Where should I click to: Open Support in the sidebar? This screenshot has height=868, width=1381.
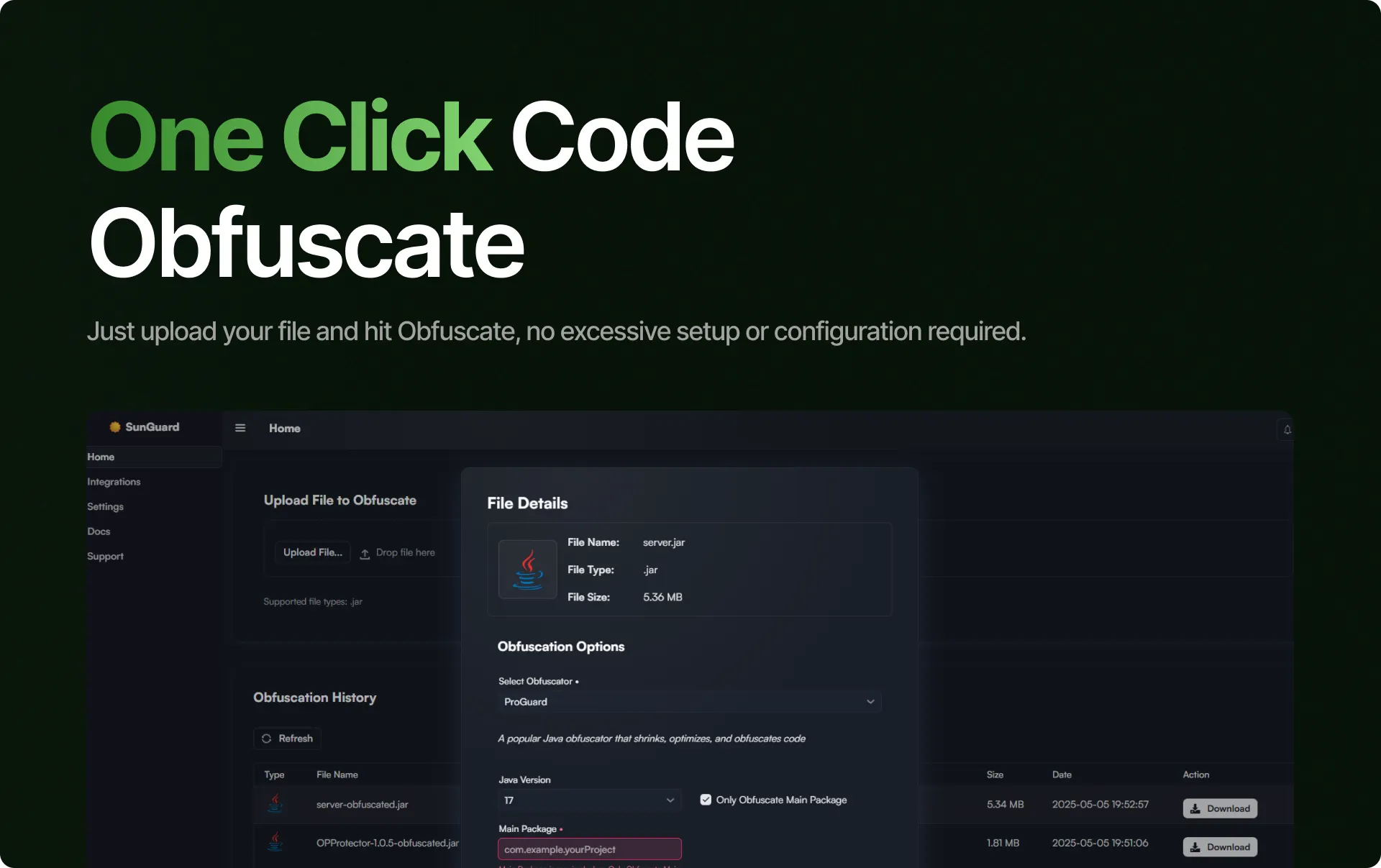[x=105, y=557]
